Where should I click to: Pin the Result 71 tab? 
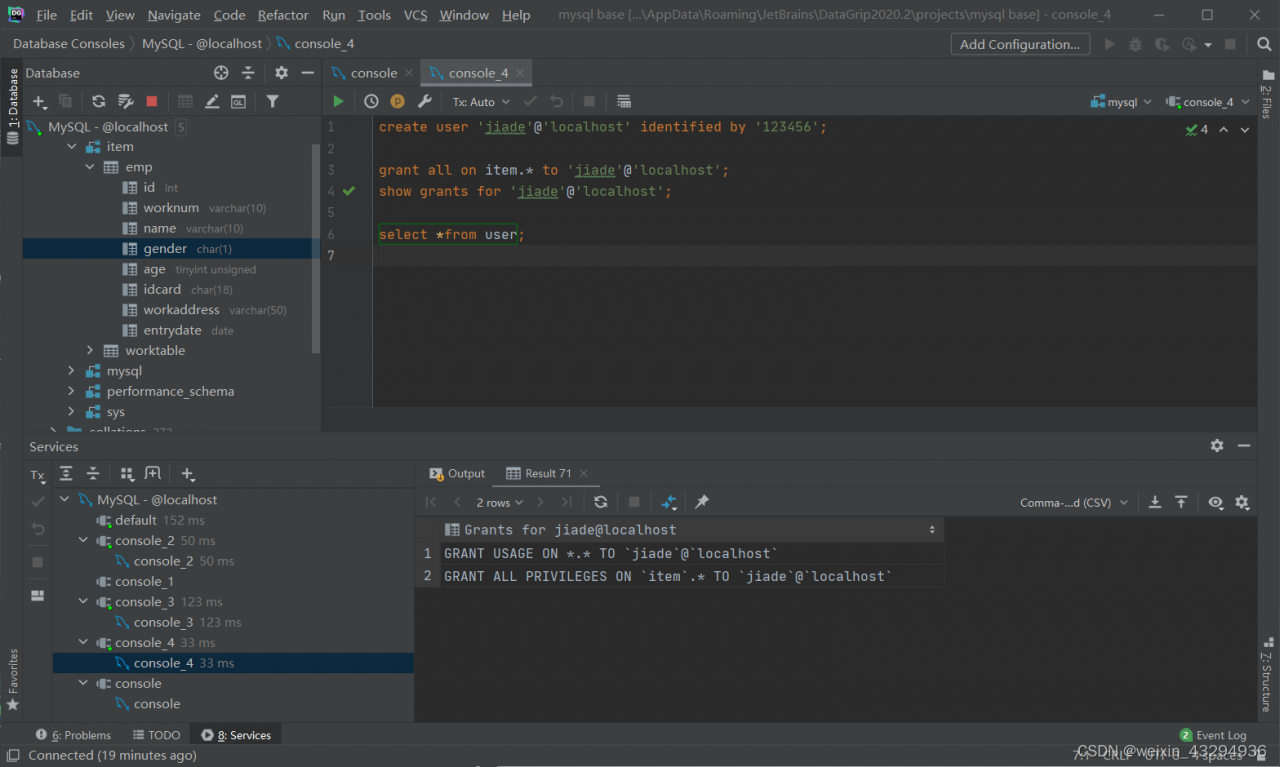coord(702,502)
